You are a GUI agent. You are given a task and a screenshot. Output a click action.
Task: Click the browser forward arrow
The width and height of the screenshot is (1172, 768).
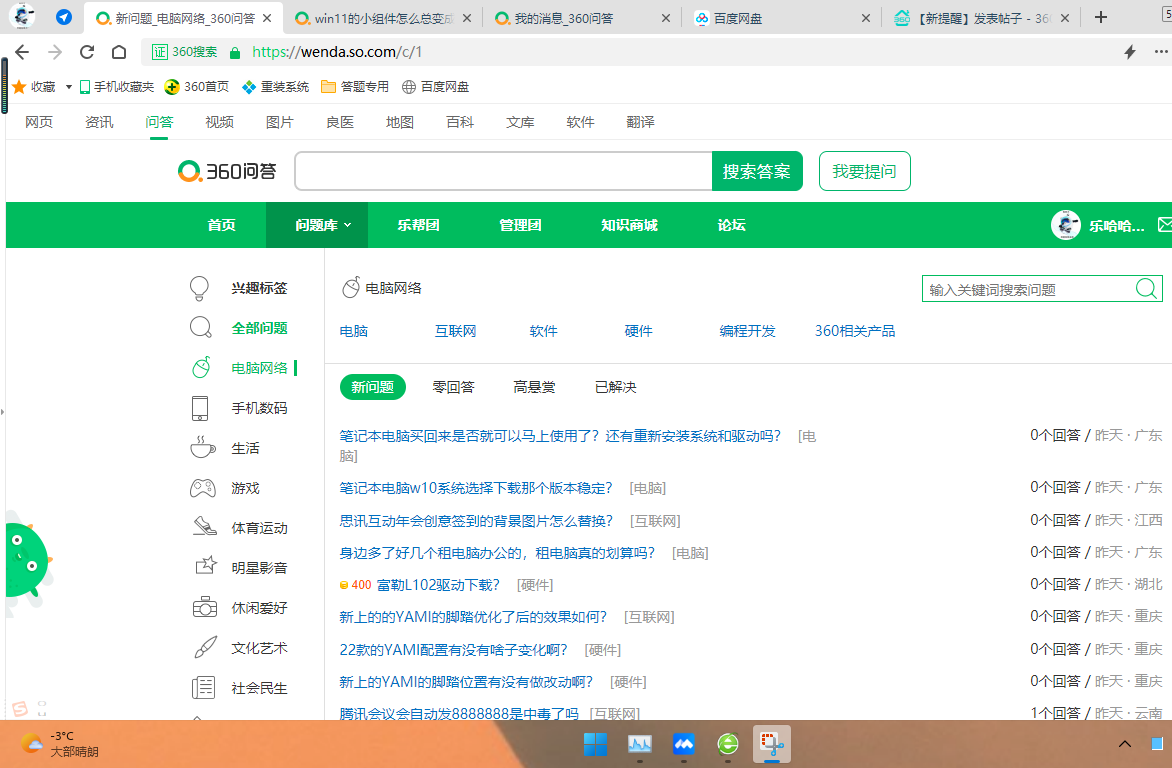pyautogui.click(x=55, y=52)
